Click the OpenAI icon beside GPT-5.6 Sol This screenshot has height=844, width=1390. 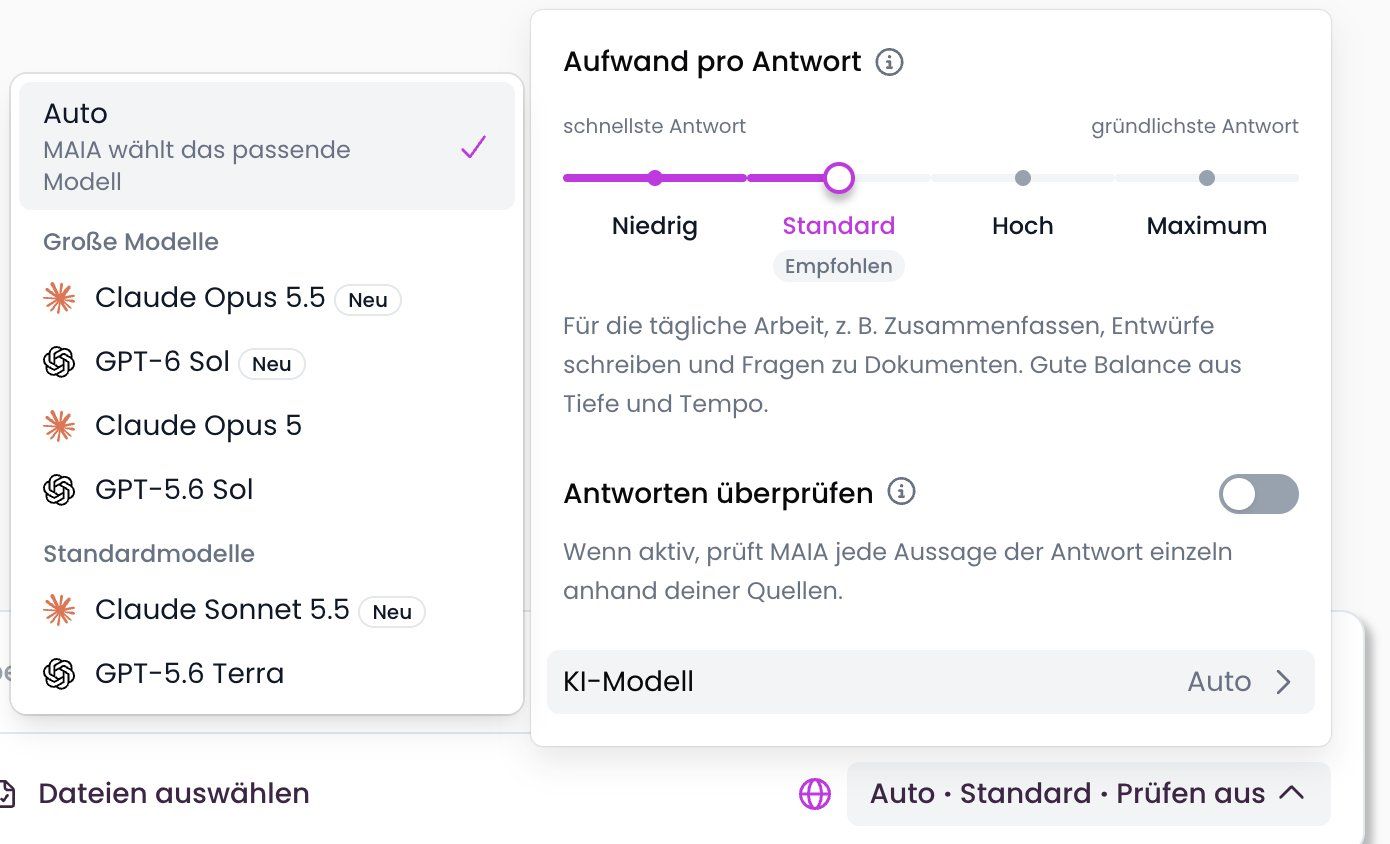point(60,490)
